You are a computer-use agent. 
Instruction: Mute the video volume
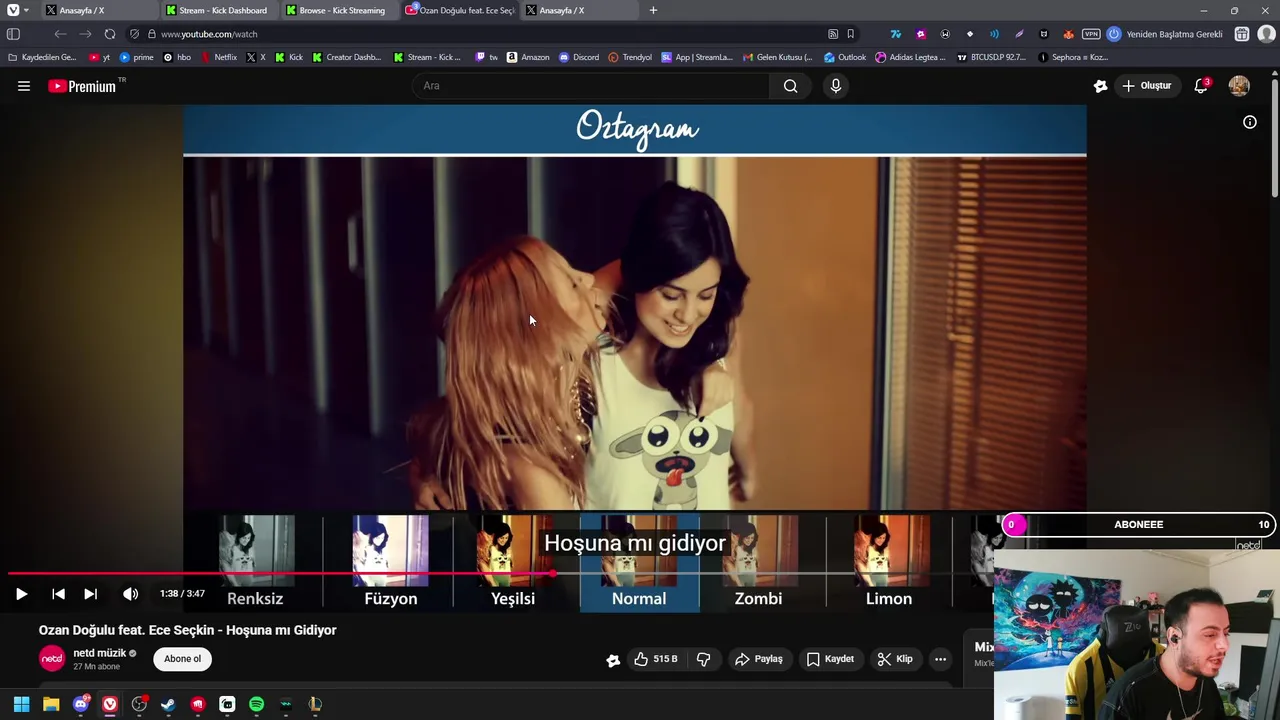click(130, 594)
